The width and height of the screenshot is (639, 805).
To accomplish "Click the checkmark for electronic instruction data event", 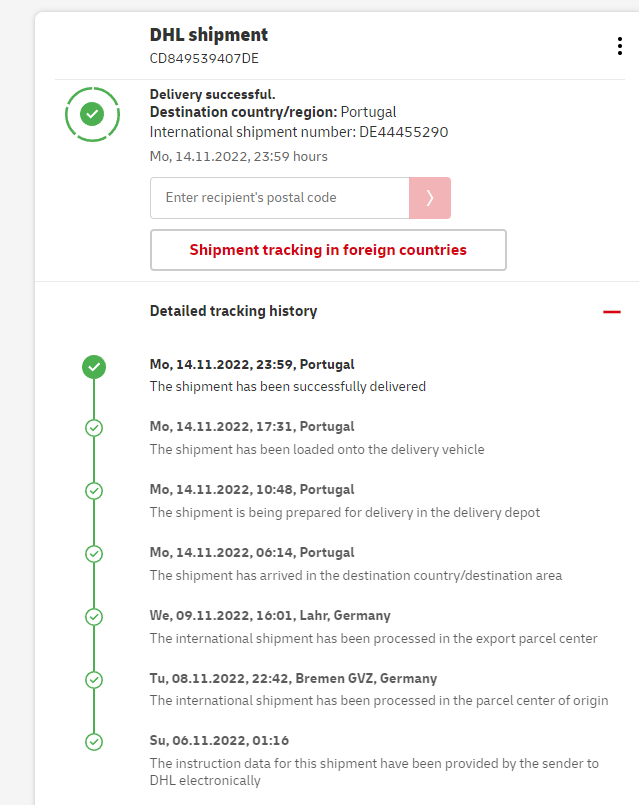I will (94, 742).
